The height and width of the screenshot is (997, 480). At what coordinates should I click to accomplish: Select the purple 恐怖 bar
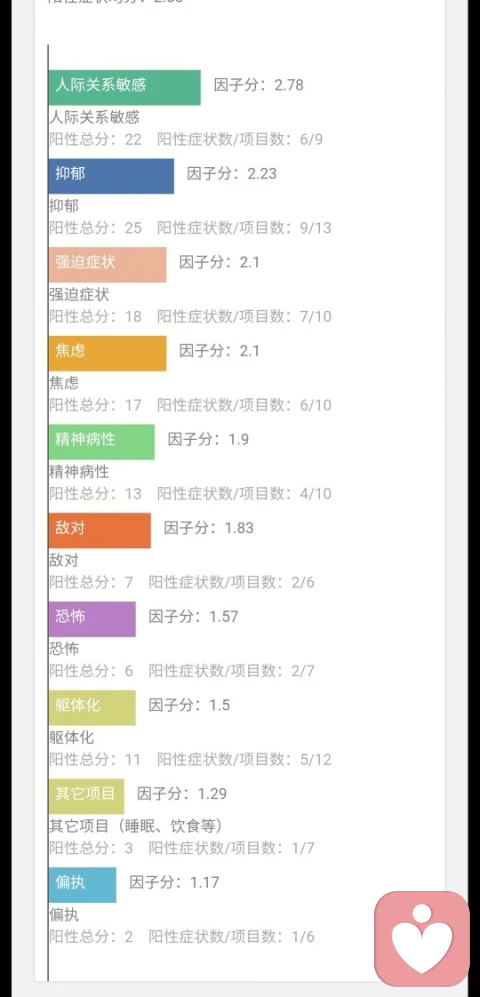(92, 619)
